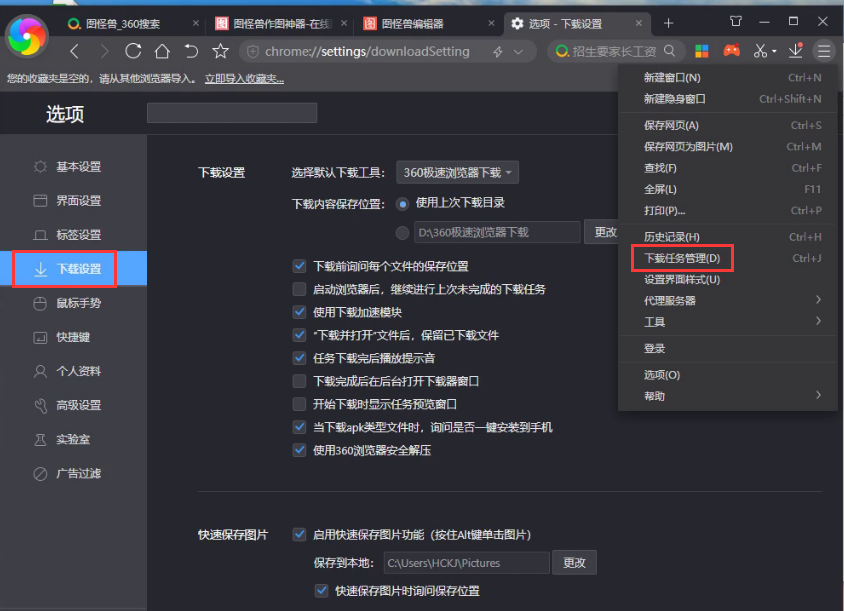Select 使用上次下载目录 radio button
The width and height of the screenshot is (844, 611).
402,204
